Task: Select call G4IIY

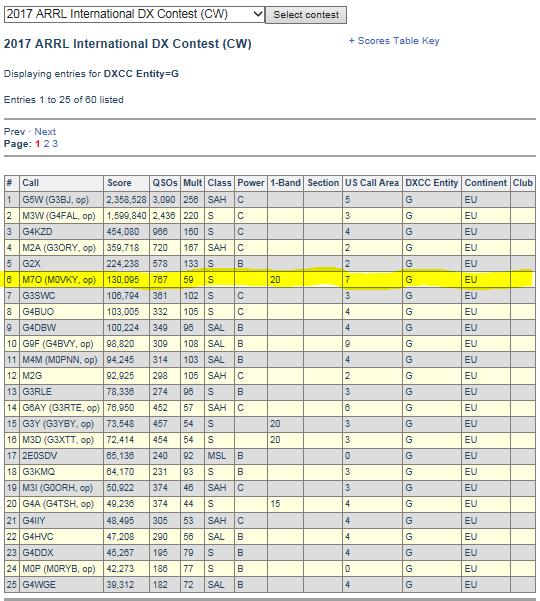Action: (x=34, y=521)
